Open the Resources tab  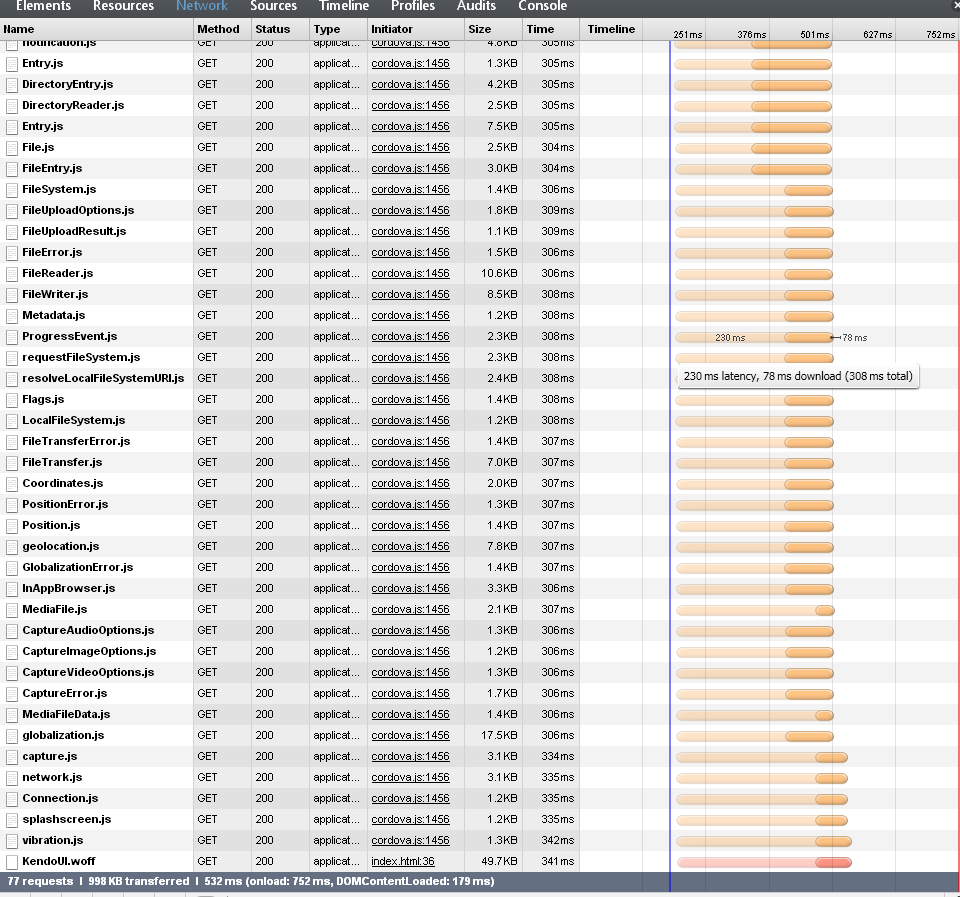[124, 6]
